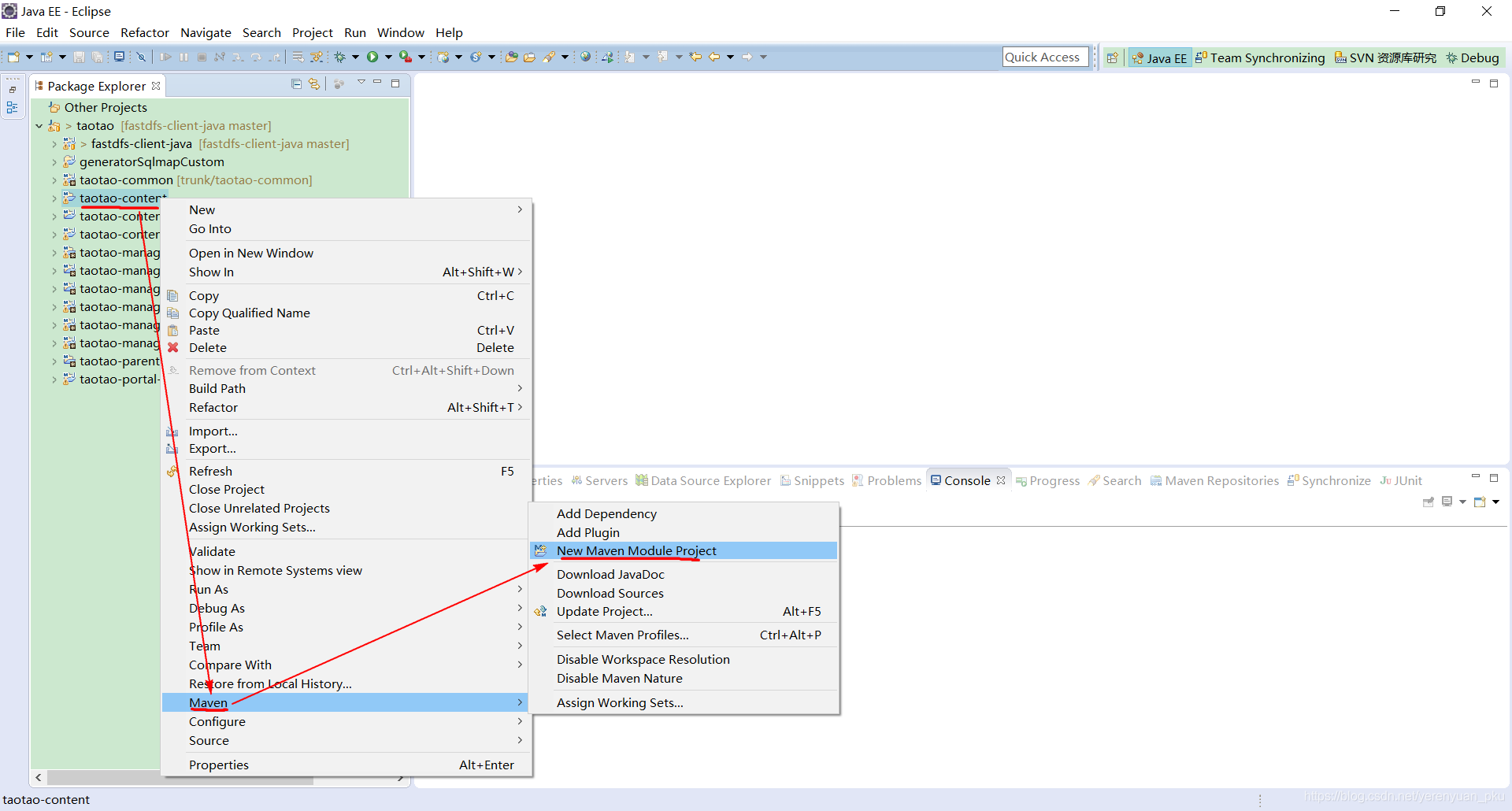1512x811 pixels.
Task: Open the Refactor menu
Action: pyautogui.click(x=145, y=32)
